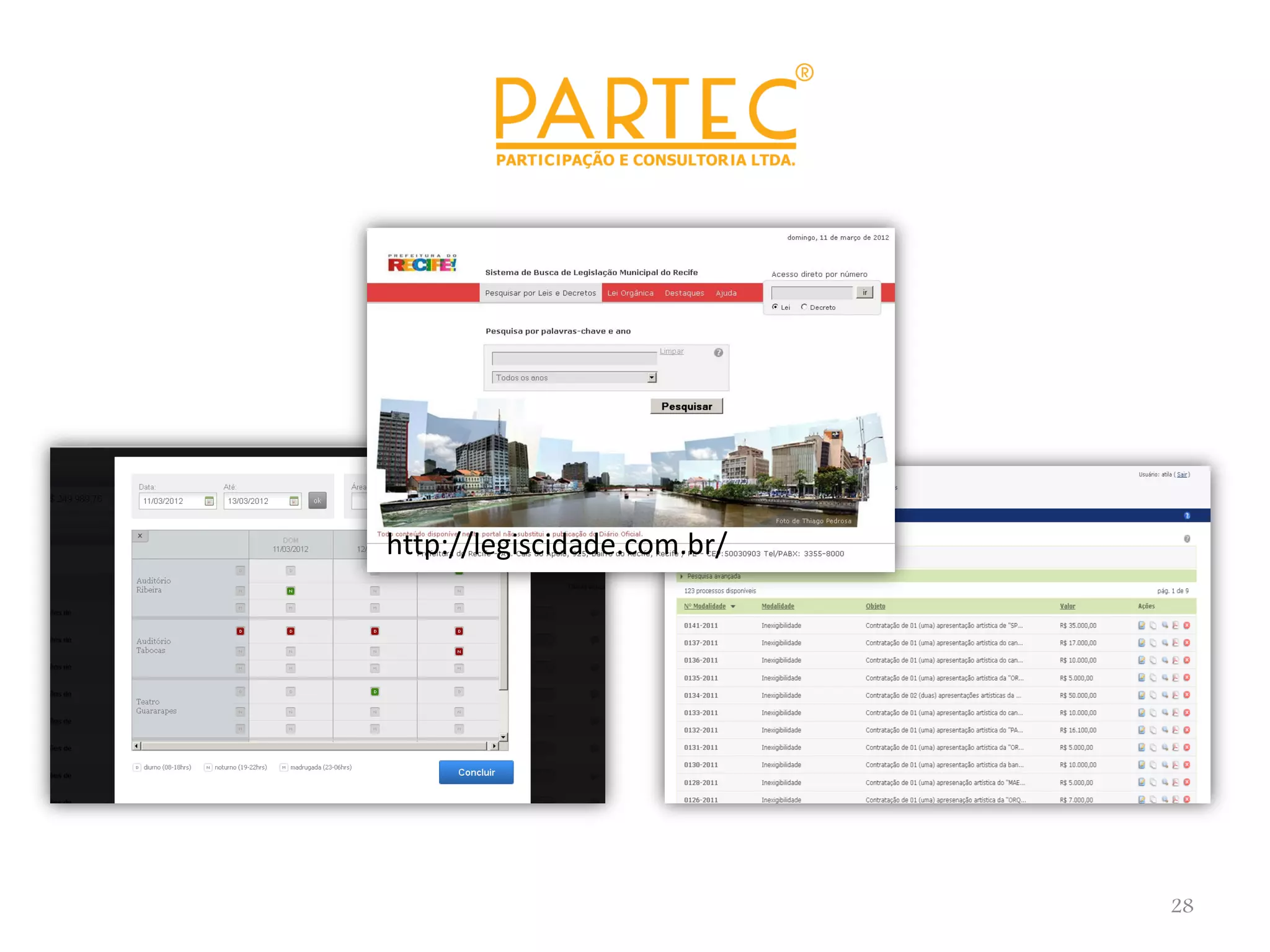Image resolution: width=1270 pixels, height=952 pixels.
Task: Click red delete icon for process 0128-2011
Action: coord(1186,782)
